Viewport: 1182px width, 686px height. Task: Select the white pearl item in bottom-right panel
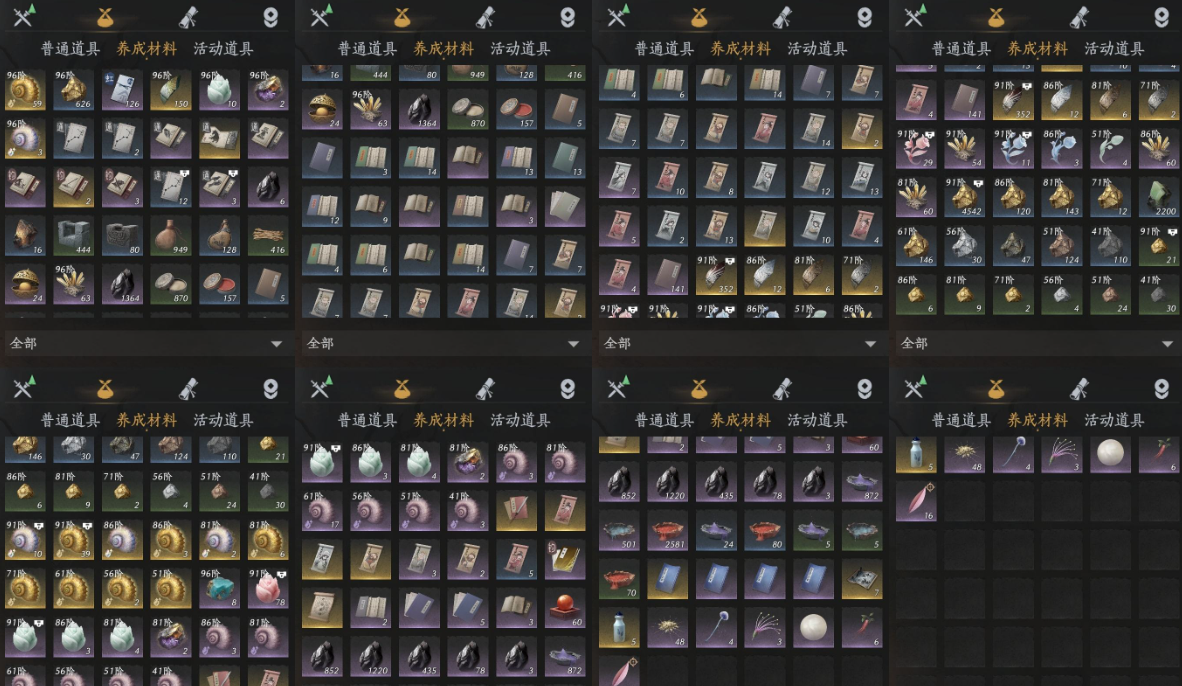pyautogui.click(x=1110, y=453)
